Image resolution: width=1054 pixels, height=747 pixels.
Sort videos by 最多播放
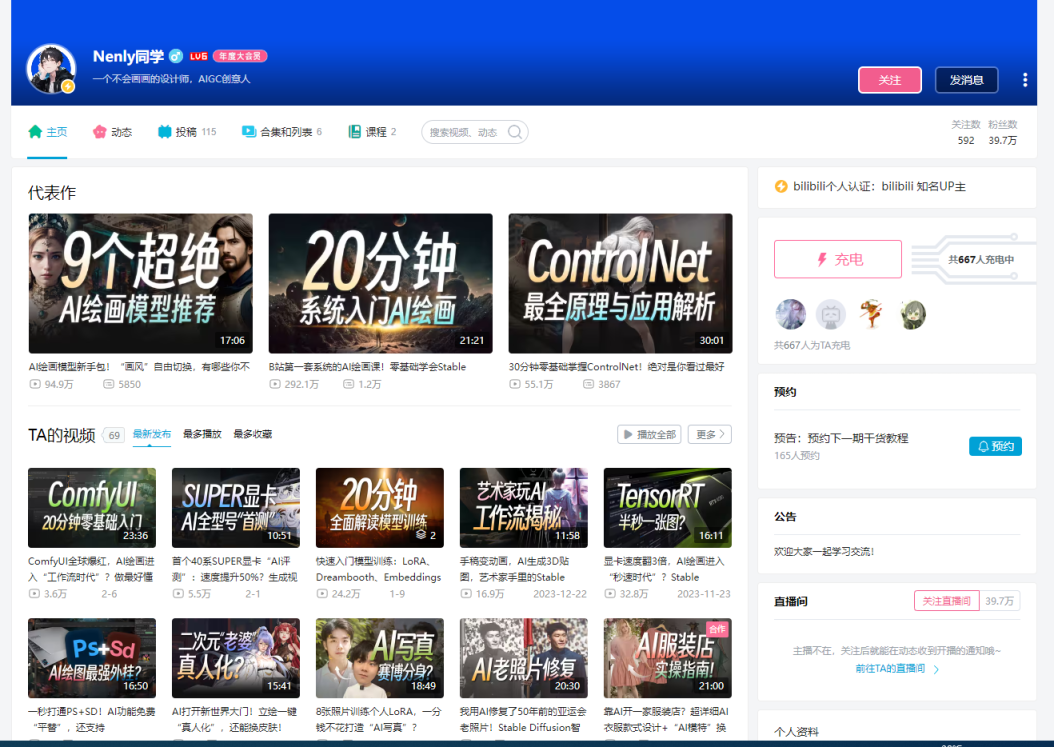point(205,434)
